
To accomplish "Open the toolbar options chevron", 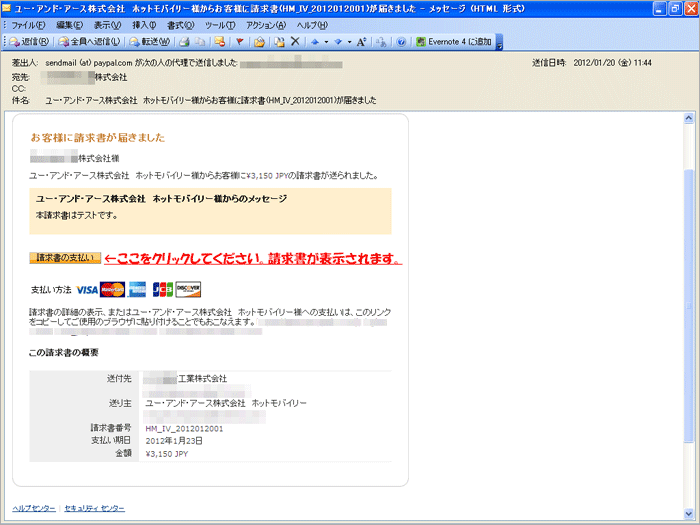I will 500,42.
